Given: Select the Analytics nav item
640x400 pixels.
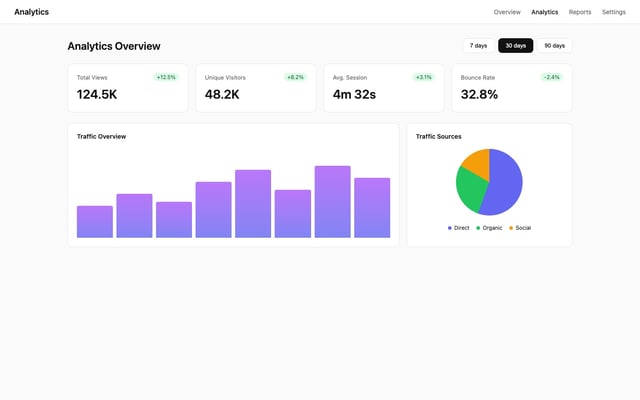Looking at the screenshot, I should point(544,12).
